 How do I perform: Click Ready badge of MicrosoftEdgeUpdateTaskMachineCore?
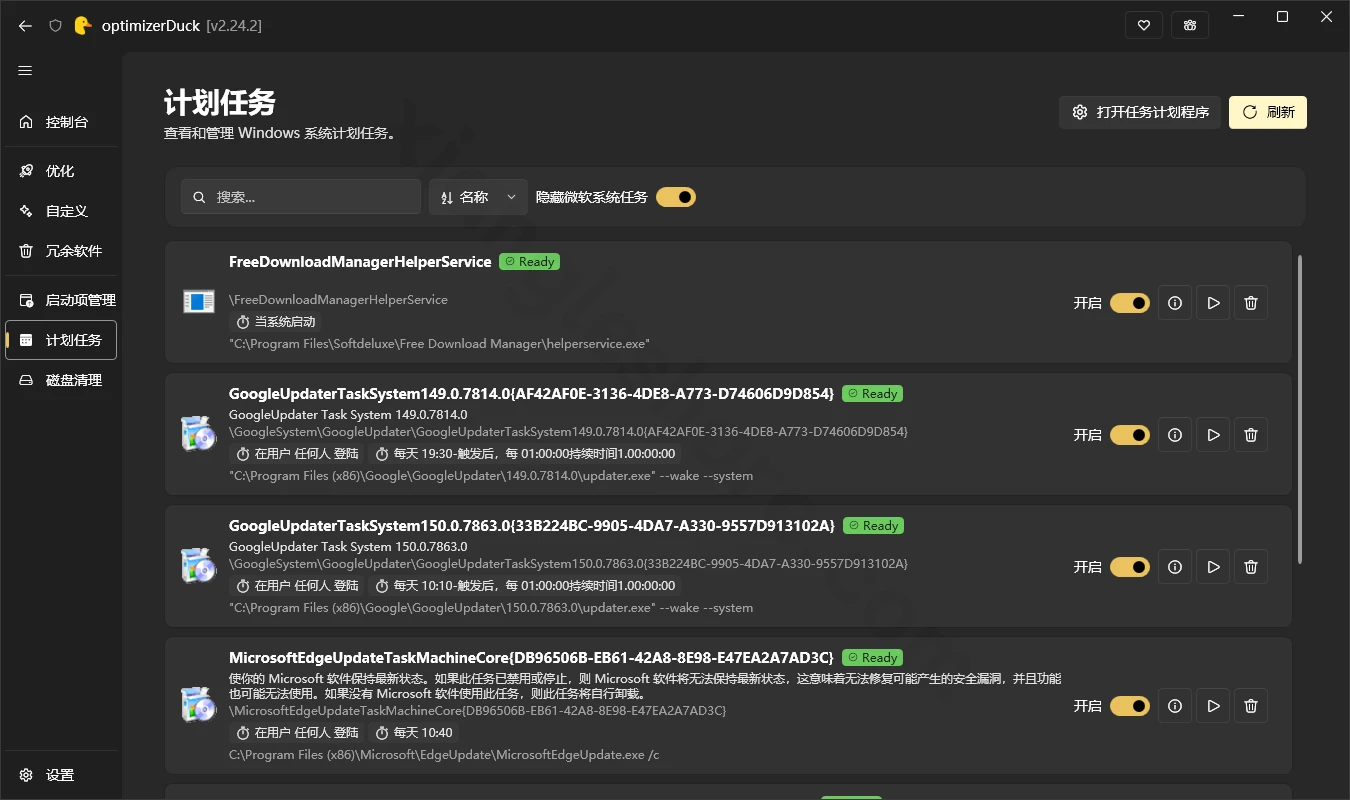(873, 658)
